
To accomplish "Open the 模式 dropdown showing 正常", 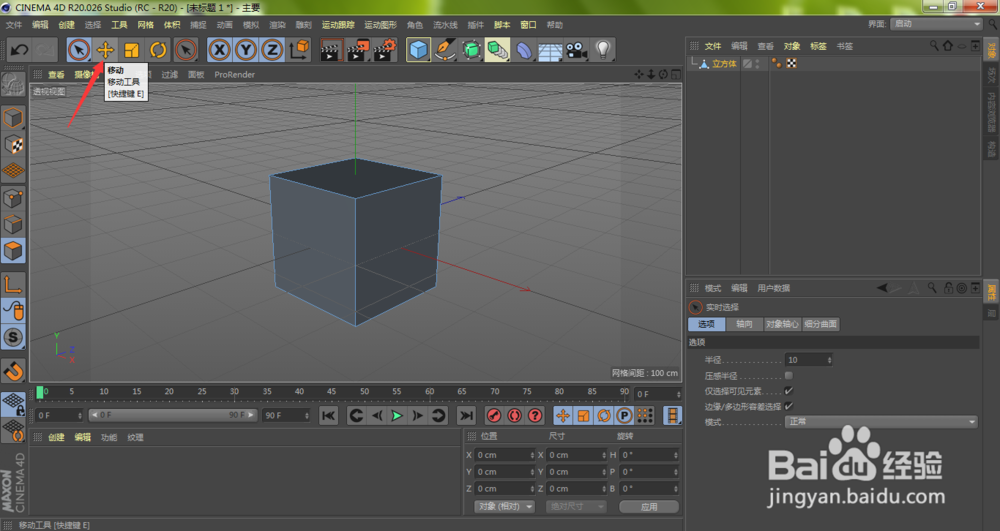I will coord(880,422).
